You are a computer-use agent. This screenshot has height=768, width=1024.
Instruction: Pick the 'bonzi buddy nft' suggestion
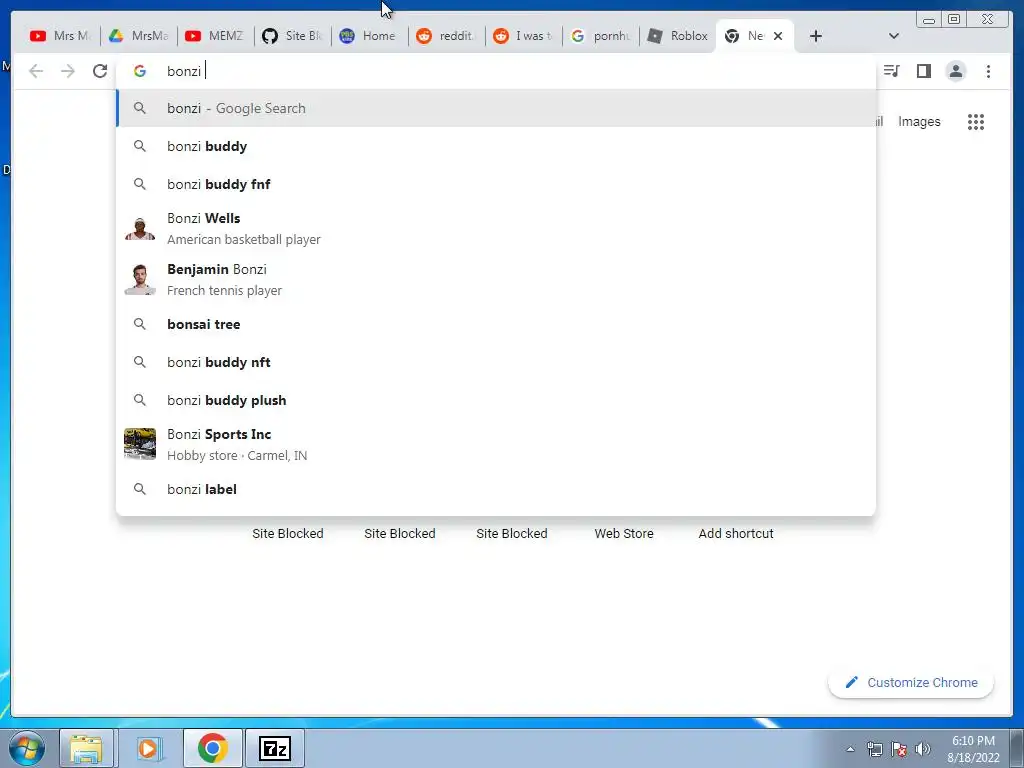pos(496,362)
